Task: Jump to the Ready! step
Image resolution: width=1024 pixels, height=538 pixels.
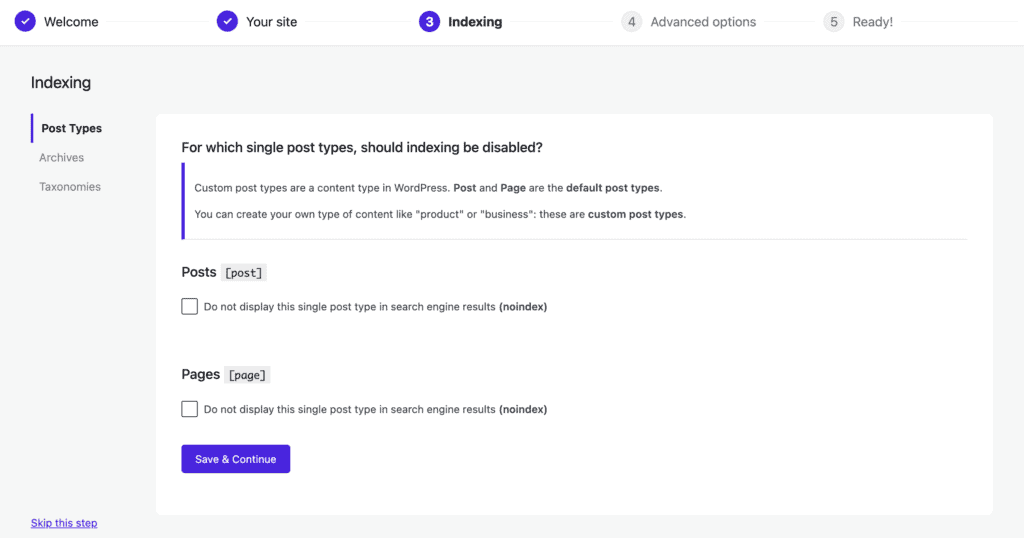Action: click(872, 22)
